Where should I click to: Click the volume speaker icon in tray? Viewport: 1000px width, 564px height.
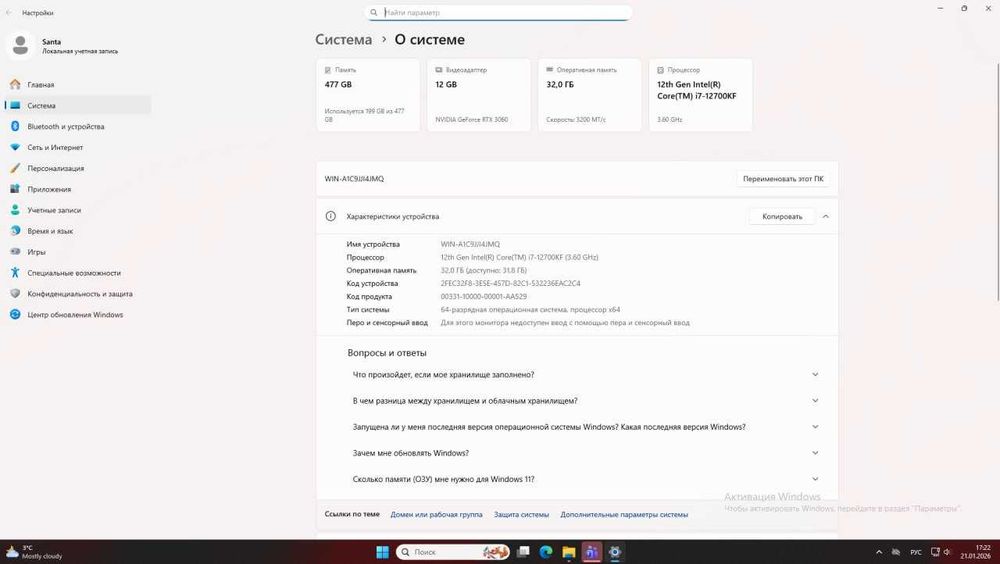tap(947, 552)
